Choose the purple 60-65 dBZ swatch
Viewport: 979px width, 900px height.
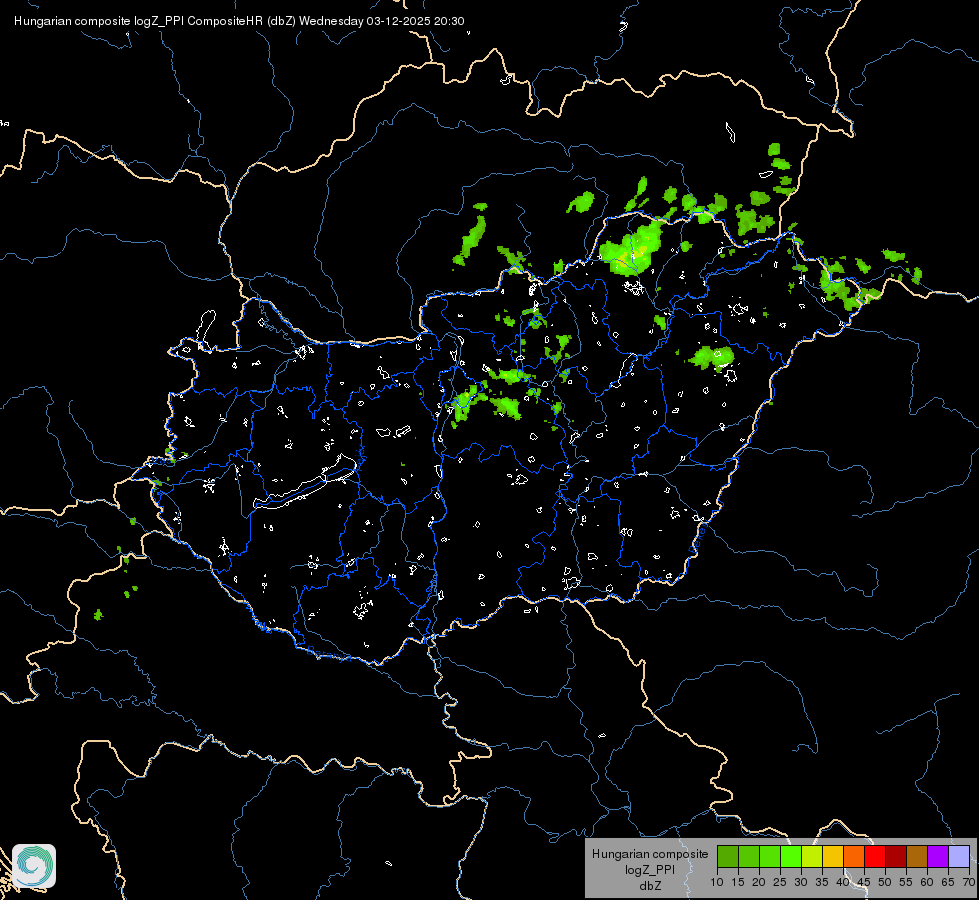pyautogui.click(x=938, y=856)
